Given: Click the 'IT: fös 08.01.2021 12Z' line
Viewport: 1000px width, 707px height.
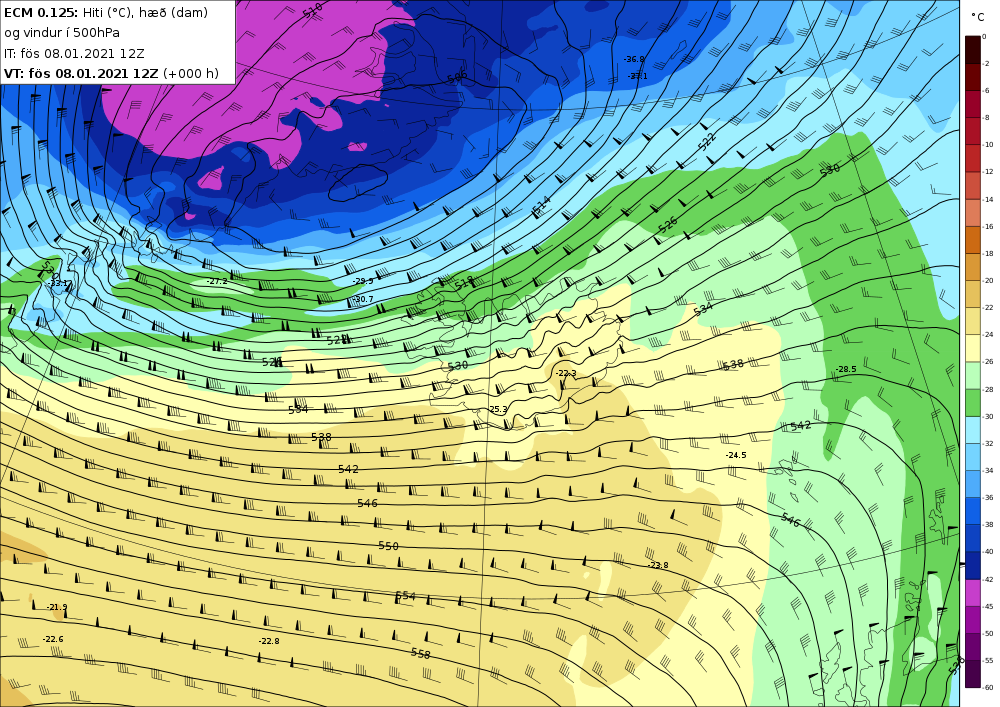Looking at the screenshot, I should (74, 53).
